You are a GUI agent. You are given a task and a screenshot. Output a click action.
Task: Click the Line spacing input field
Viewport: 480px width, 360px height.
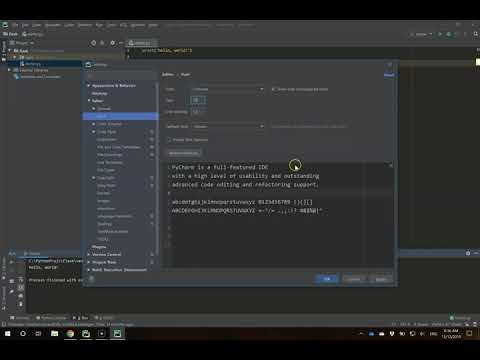[197, 112]
